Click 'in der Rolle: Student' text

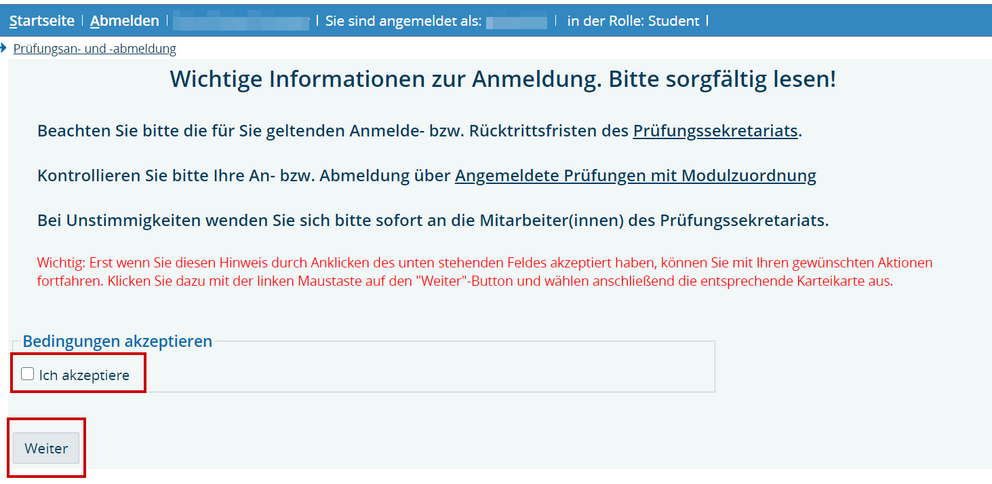[x=633, y=20]
